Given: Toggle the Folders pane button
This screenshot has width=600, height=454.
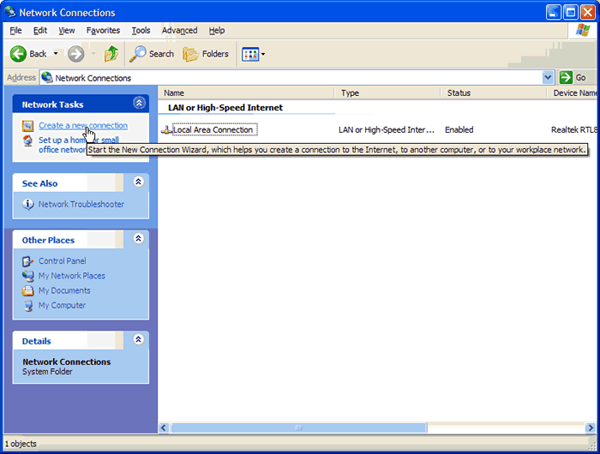Looking at the screenshot, I should tap(206, 54).
